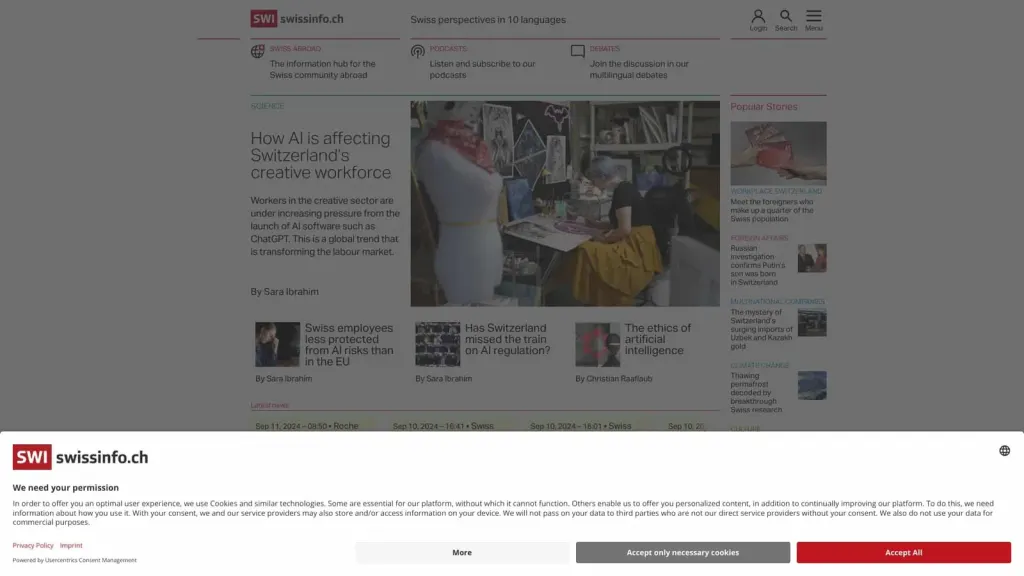
Task: Open Popular Stories workplace Switzerland image
Action: tap(778, 153)
